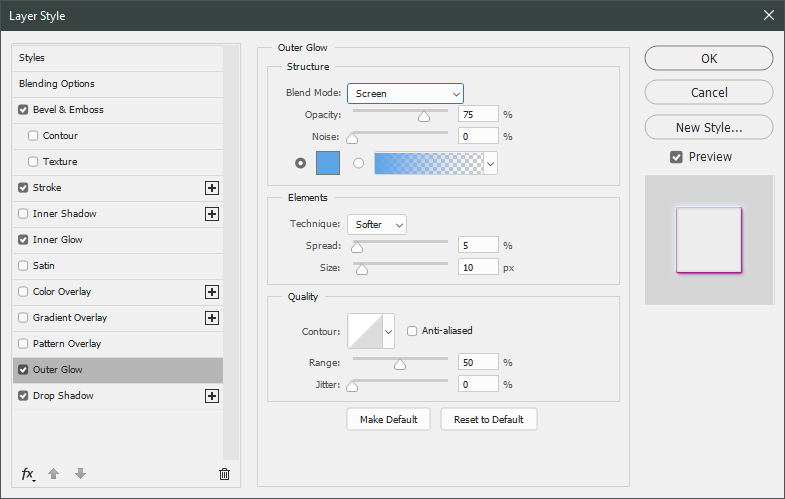Viewport: 785px width, 499px height.
Task: Click the blue glow color swatch
Action: pos(328,162)
